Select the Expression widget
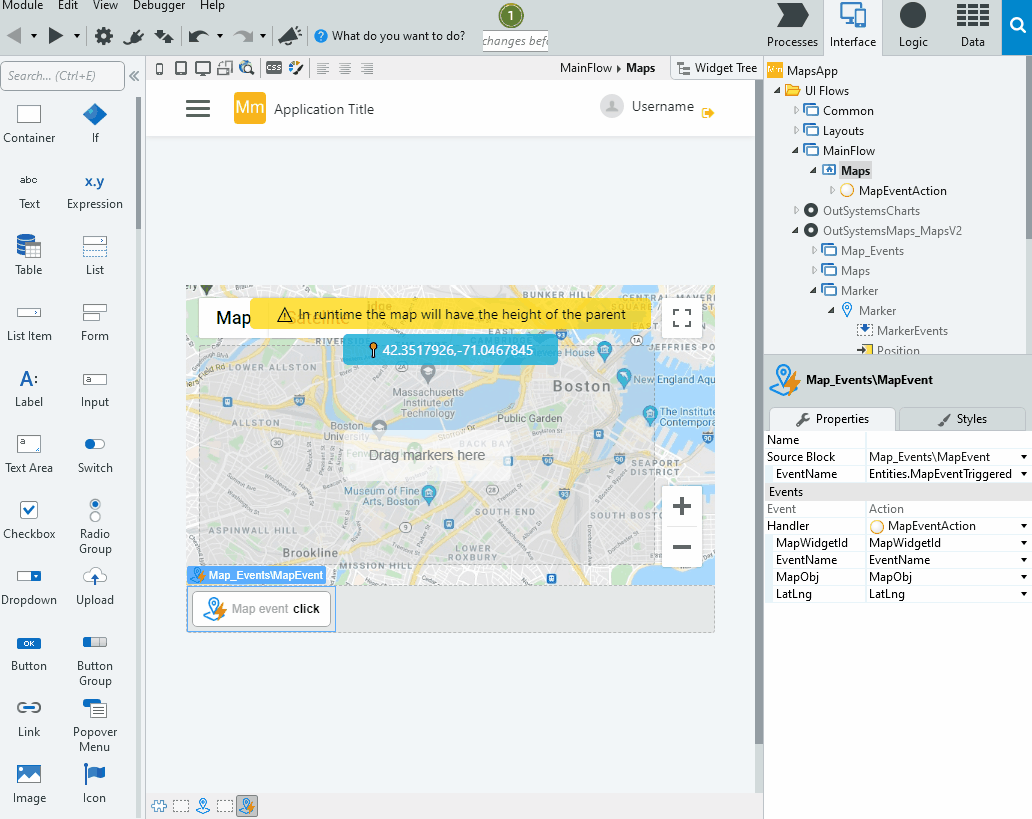 tap(95, 191)
